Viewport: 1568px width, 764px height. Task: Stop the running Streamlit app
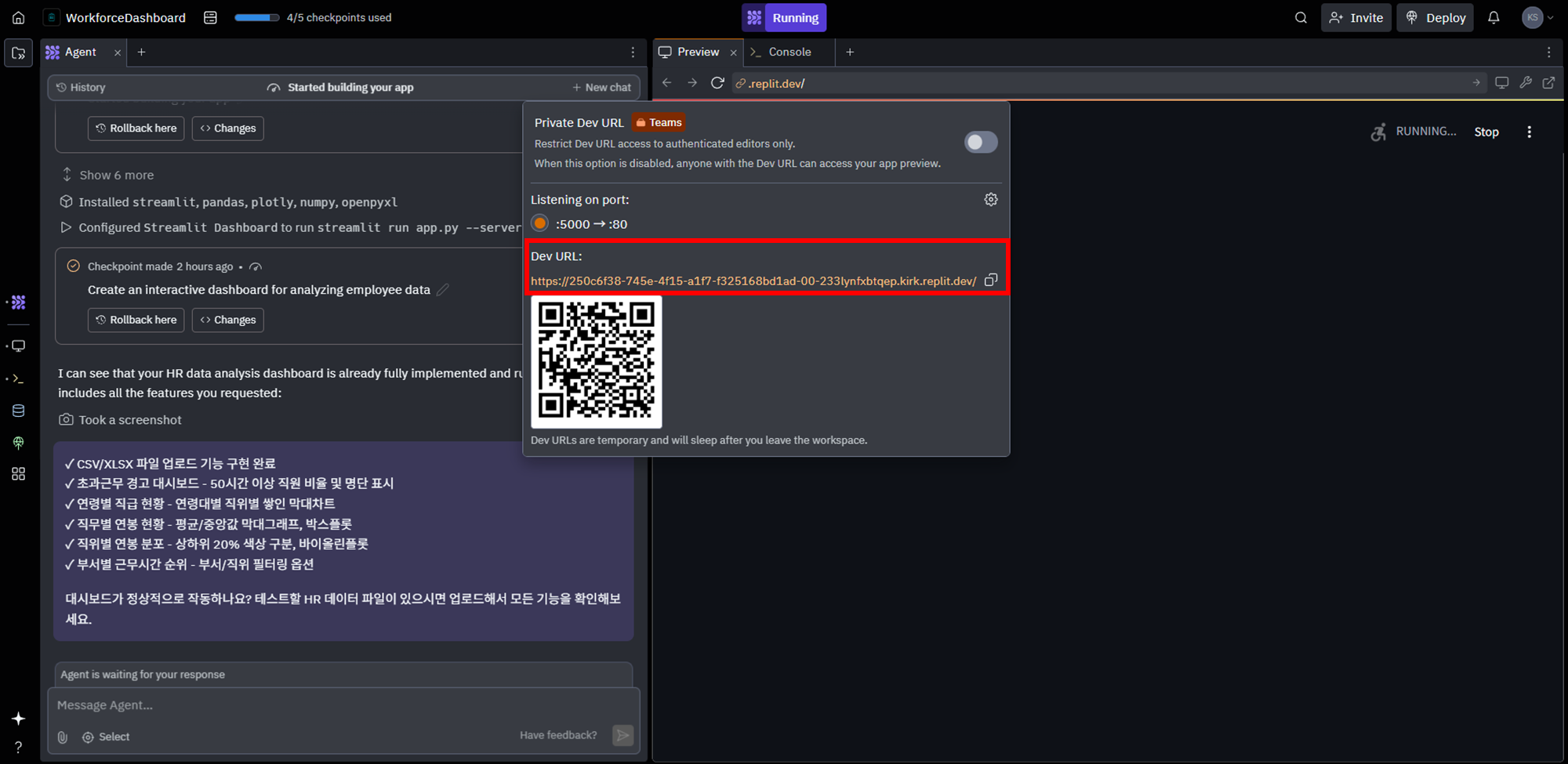tap(1486, 132)
